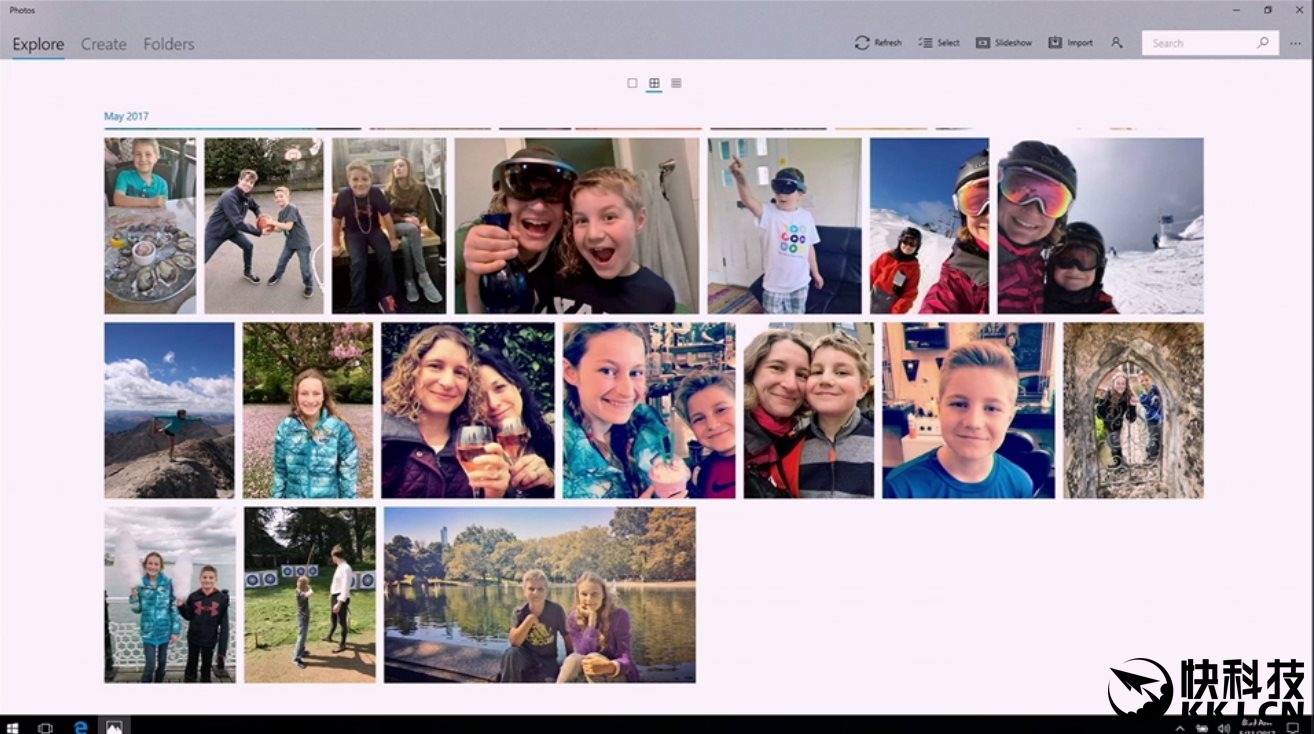Click the May 2017 date header link
Image resolution: width=1314 pixels, height=734 pixels.
(x=126, y=117)
